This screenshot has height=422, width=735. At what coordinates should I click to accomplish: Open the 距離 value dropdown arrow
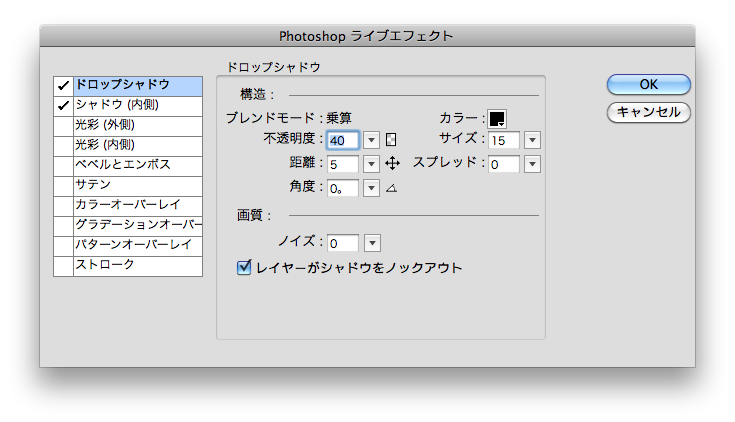coord(372,164)
